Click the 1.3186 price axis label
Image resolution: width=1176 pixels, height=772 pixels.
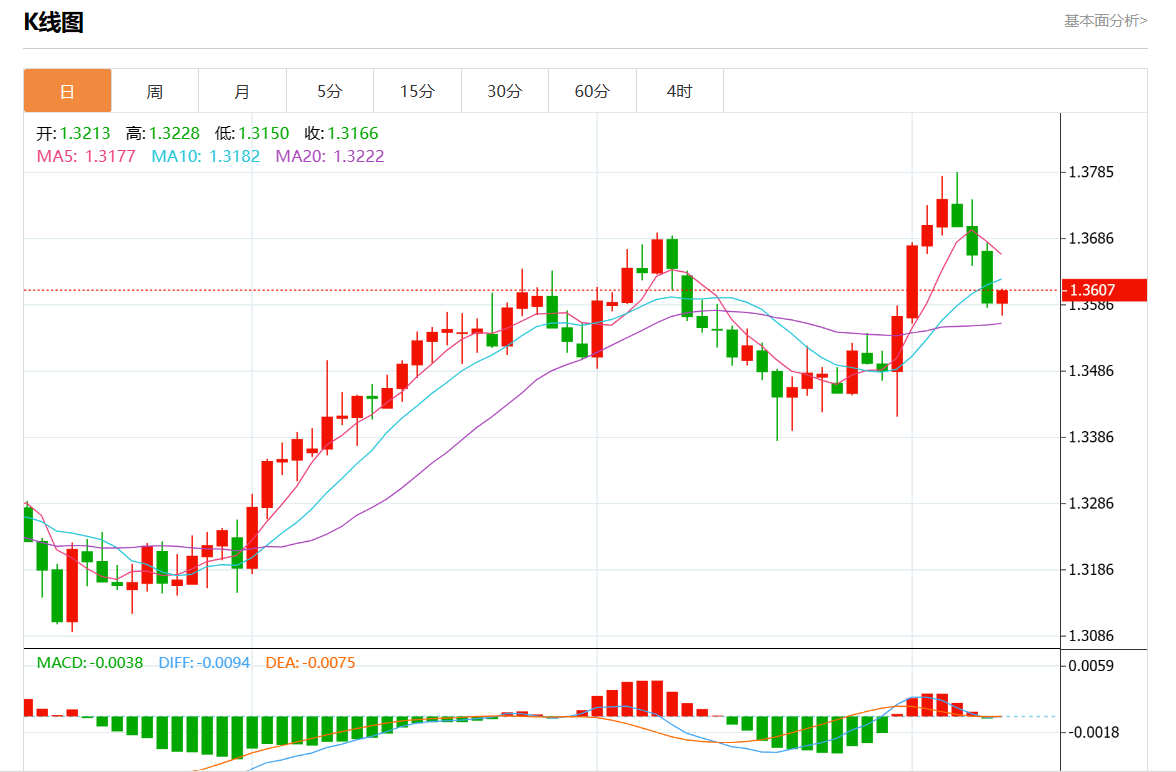[1091, 569]
